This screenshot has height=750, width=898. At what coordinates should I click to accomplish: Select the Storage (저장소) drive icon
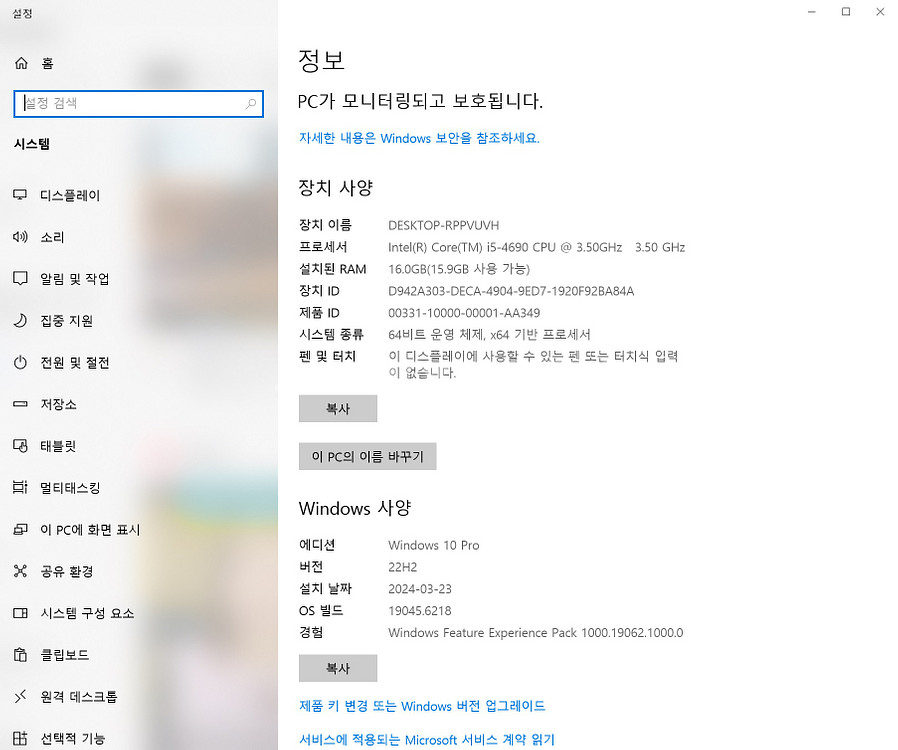click(x=20, y=405)
